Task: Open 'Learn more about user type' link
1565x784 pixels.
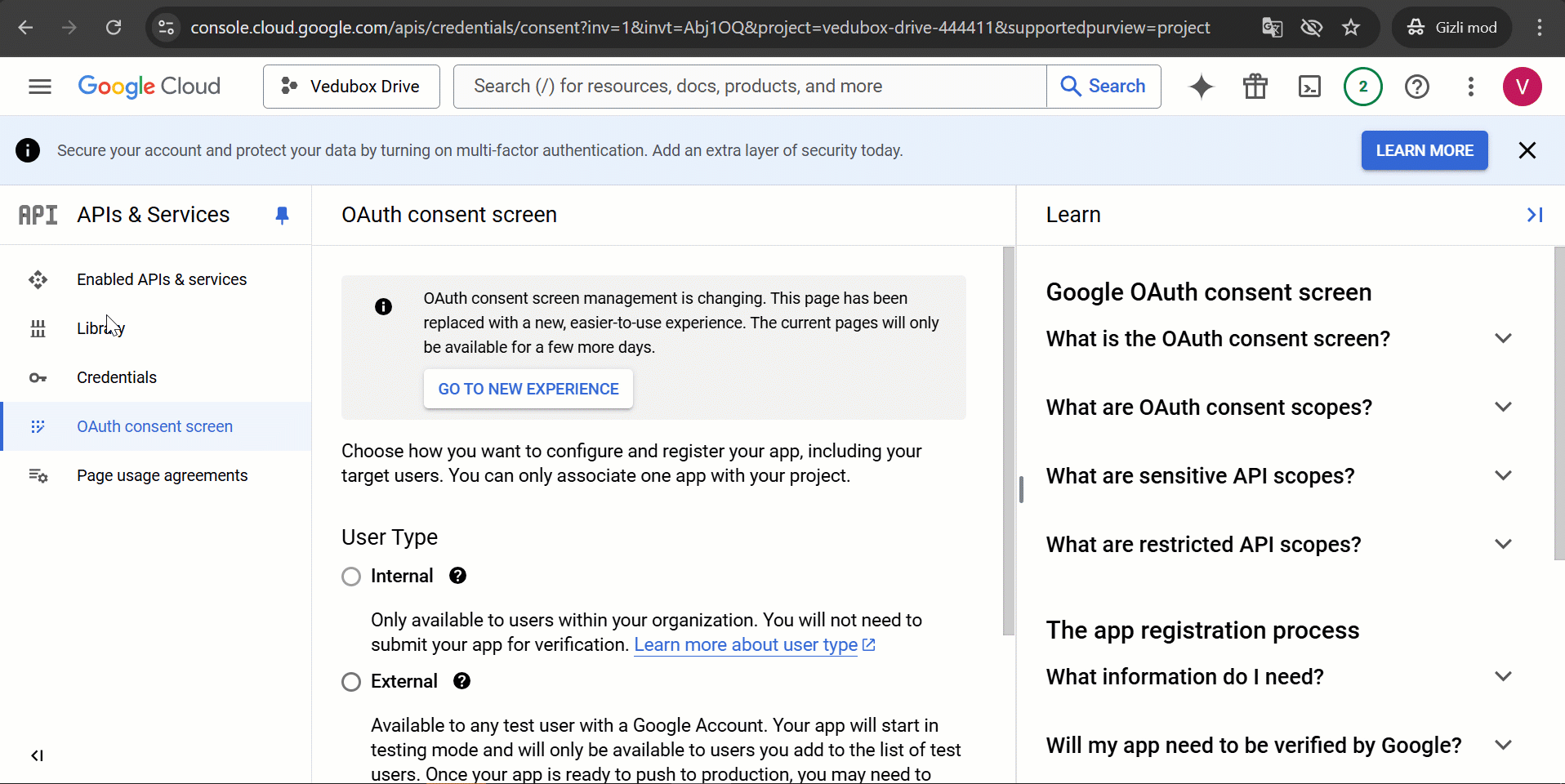Action: [x=746, y=645]
